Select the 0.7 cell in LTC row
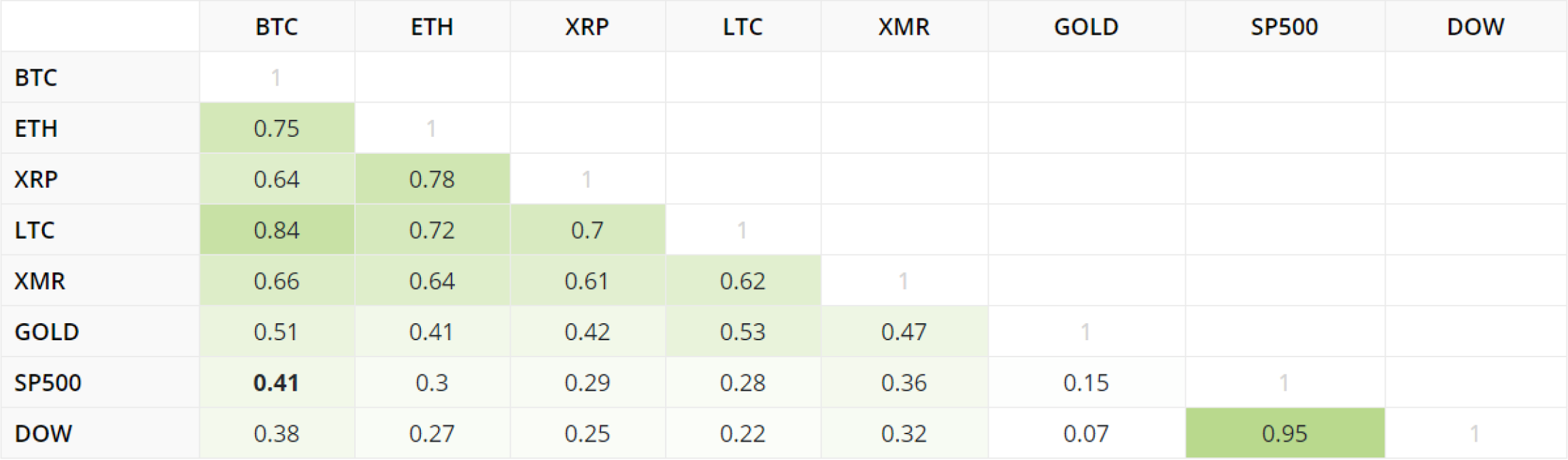Image resolution: width=1568 pixels, height=460 pixels. coord(587,230)
